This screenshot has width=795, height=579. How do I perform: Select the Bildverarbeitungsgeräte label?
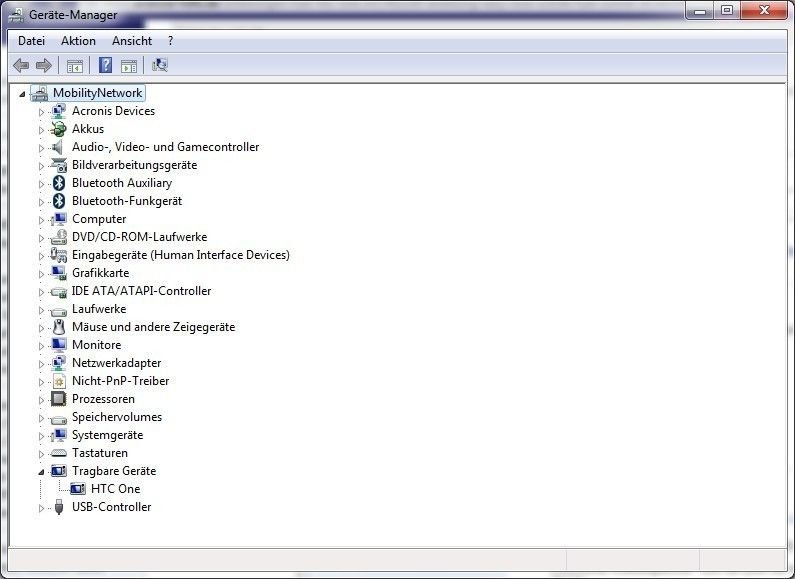click(134, 165)
